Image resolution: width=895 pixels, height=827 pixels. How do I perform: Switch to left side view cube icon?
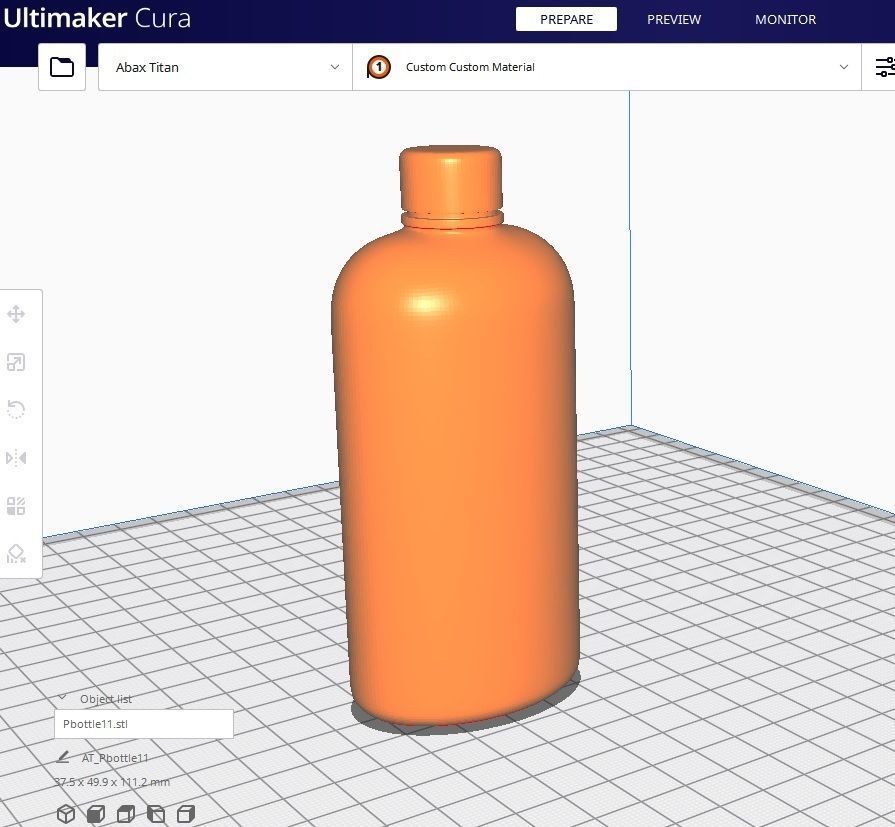(x=156, y=813)
